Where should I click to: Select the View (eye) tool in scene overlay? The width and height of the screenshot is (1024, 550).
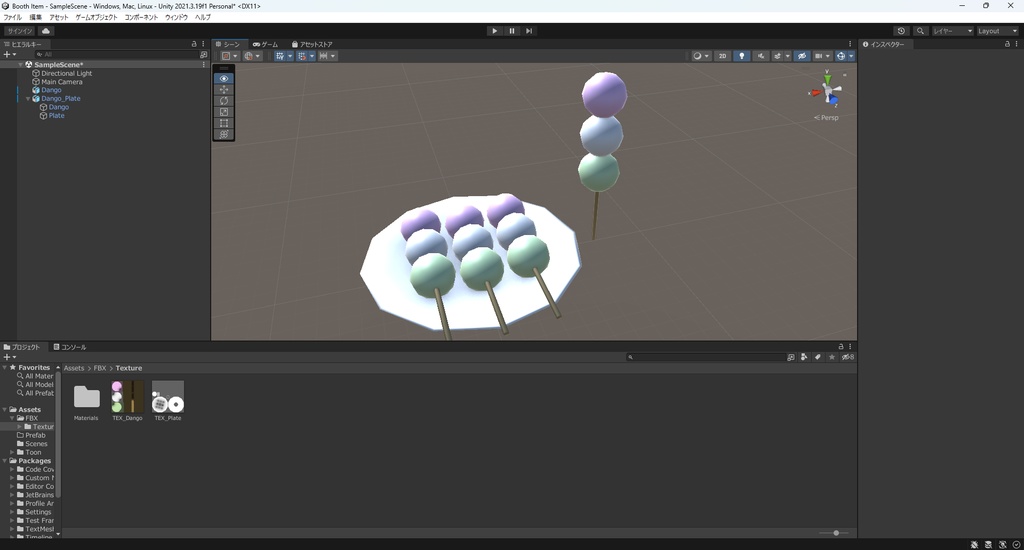pyautogui.click(x=224, y=78)
